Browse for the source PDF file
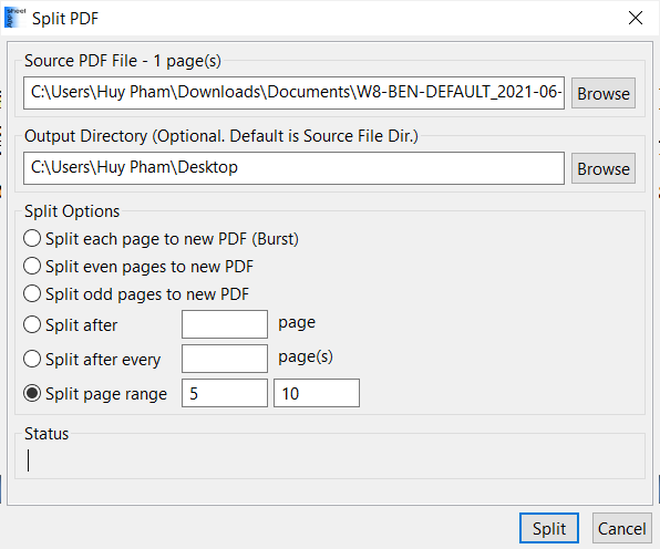Screen dimensions: 660x549 click(x=603, y=93)
